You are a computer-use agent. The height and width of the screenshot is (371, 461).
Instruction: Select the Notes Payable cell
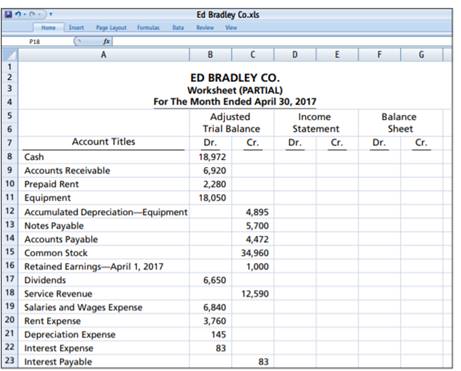click(x=104, y=226)
